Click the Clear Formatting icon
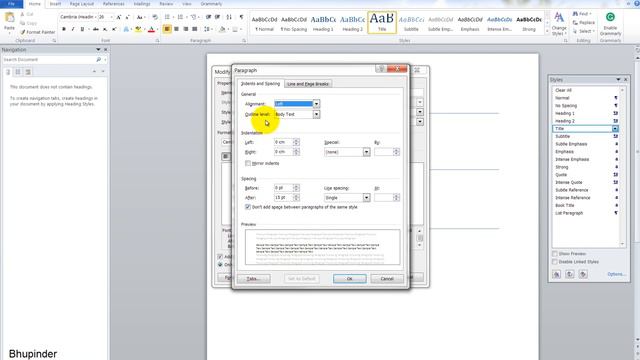Screen dimensions: 640x360 click(155, 17)
